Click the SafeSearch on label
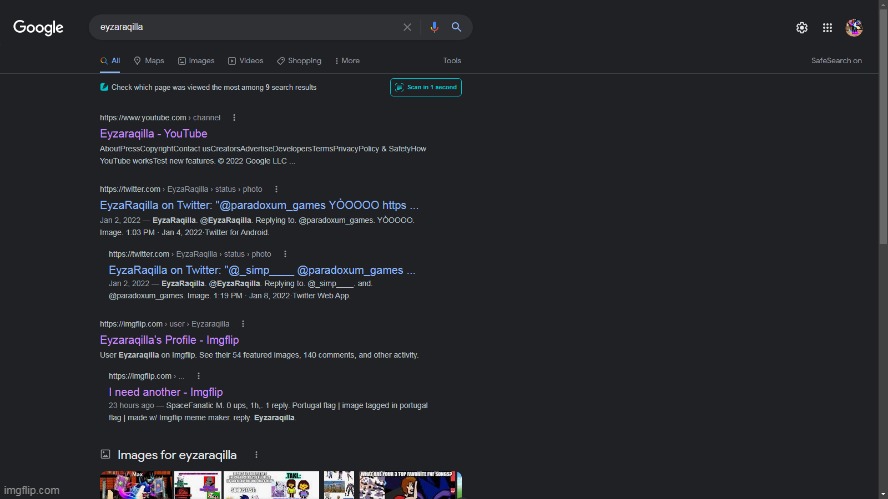 (x=836, y=61)
